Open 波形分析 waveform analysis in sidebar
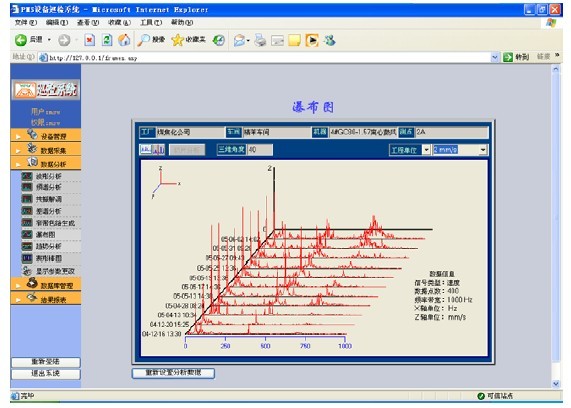This screenshot has width=571, height=408. (48, 176)
